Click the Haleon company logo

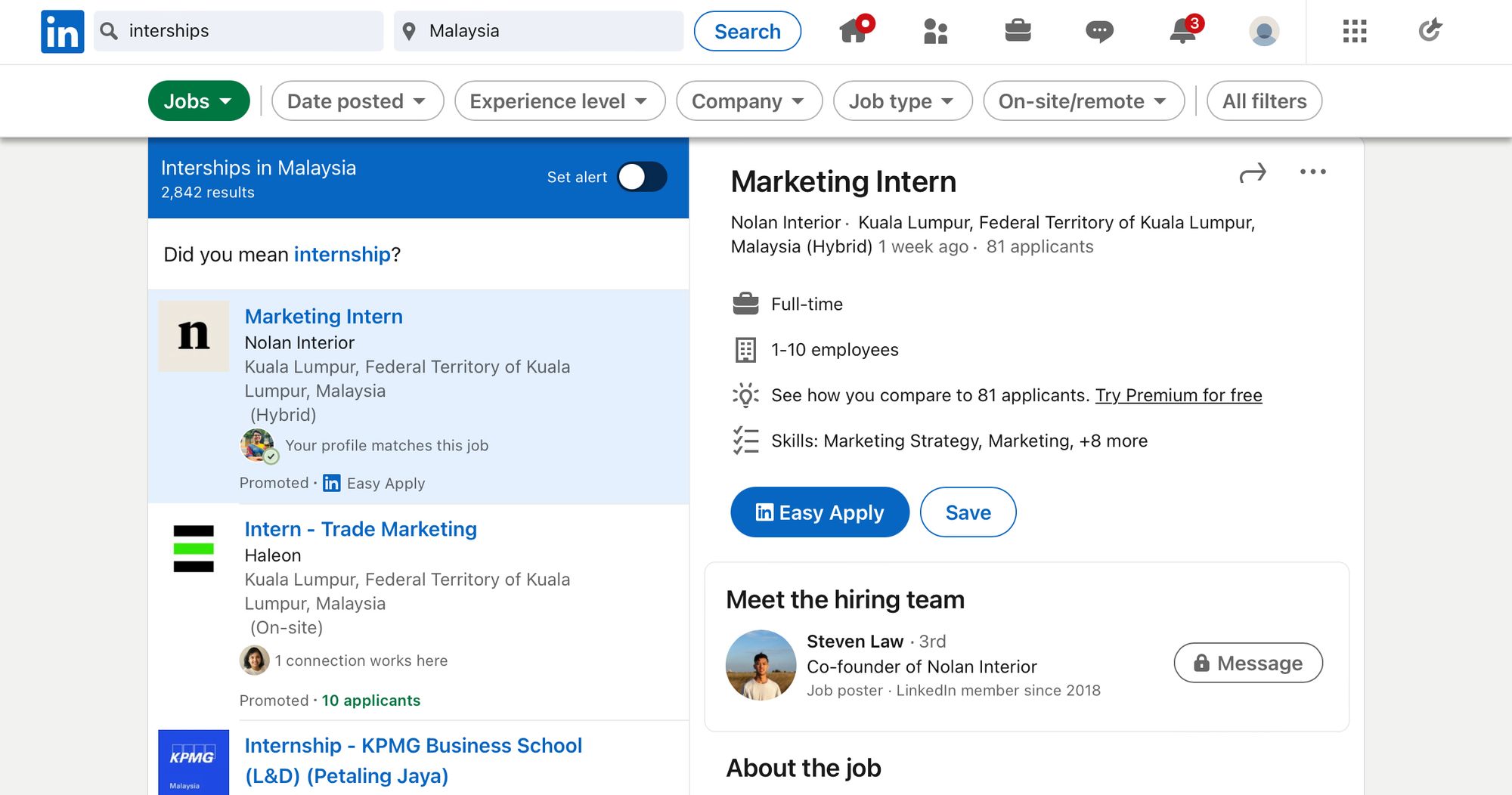(194, 549)
